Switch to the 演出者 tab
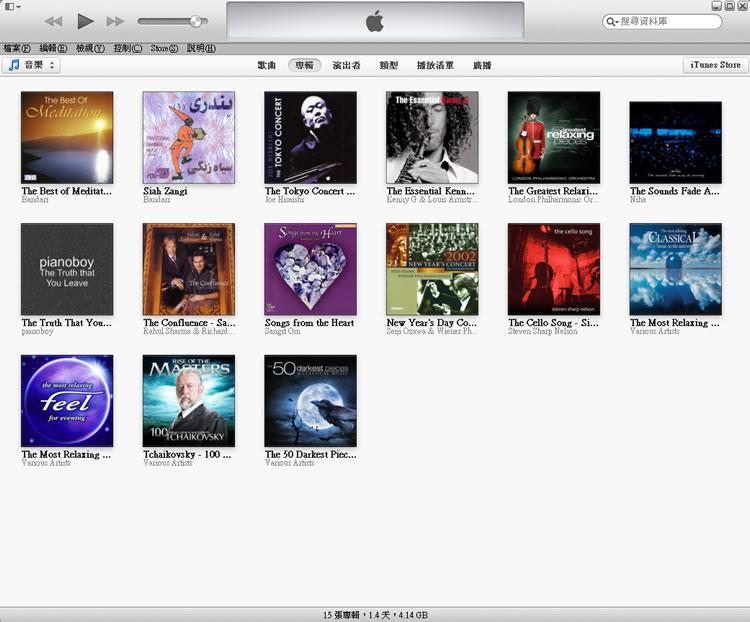The height and width of the screenshot is (622, 750). point(344,65)
